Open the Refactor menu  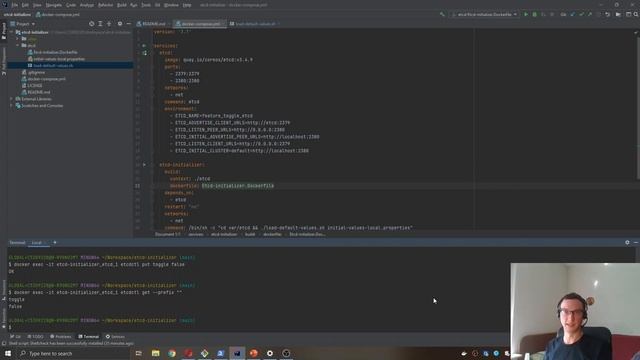105,5
